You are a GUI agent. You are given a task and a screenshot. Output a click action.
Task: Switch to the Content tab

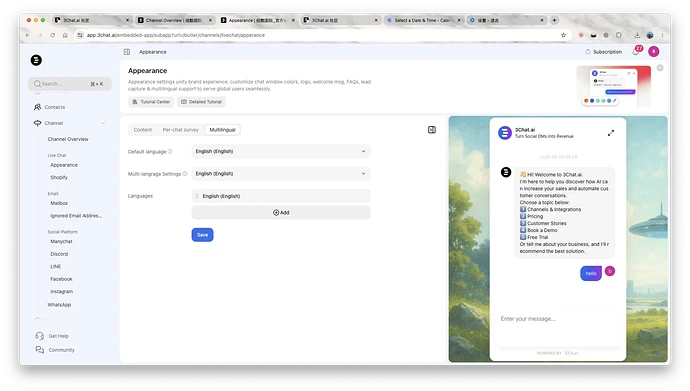(143, 130)
